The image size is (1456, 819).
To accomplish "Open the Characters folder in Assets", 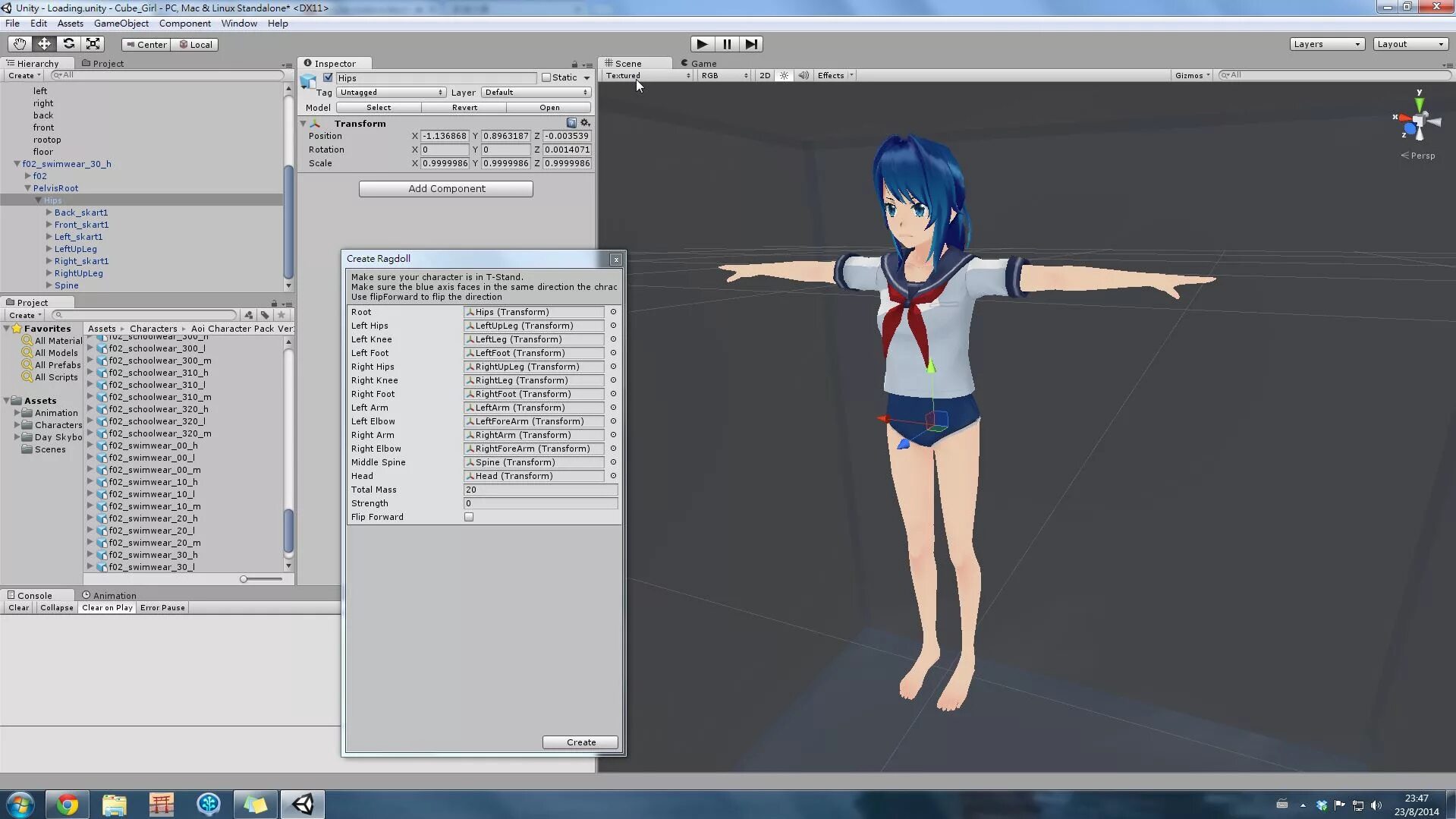I will pos(58,425).
